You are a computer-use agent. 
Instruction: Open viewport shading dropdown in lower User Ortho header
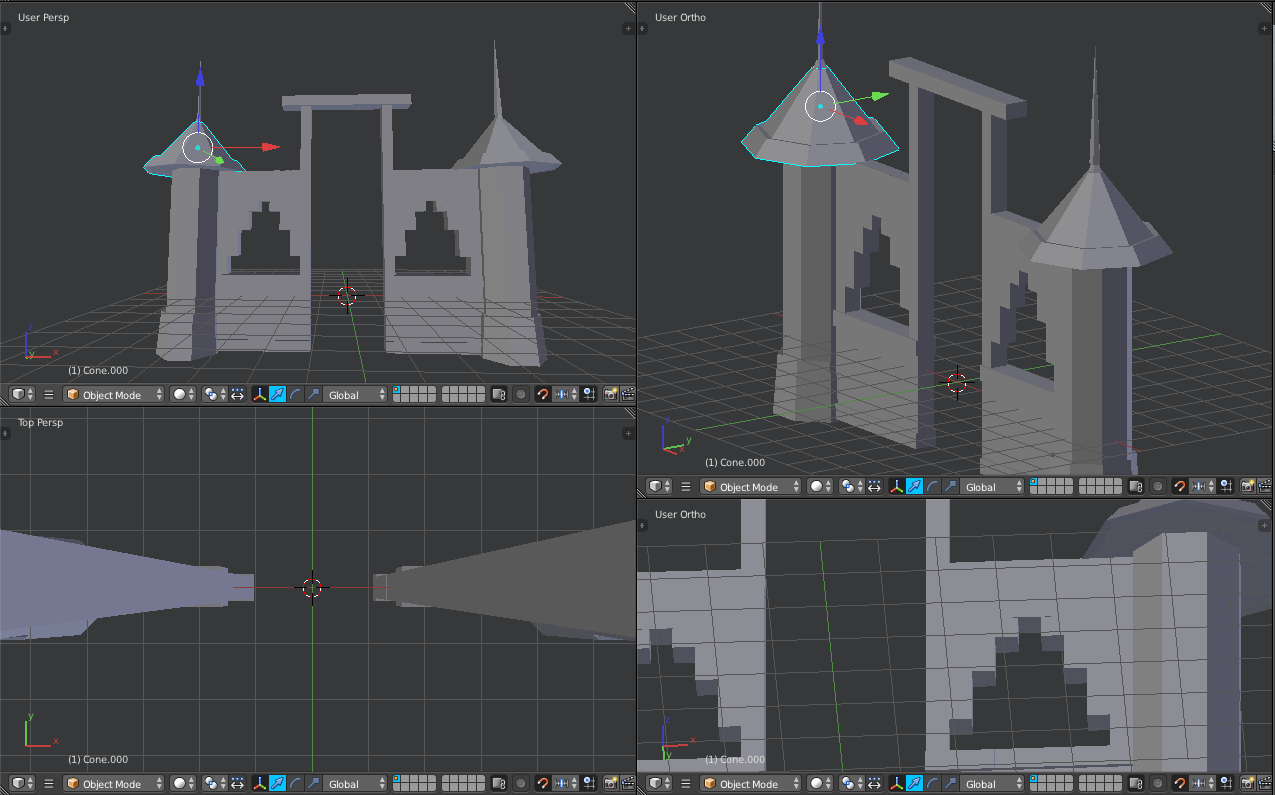click(x=820, y=783)
